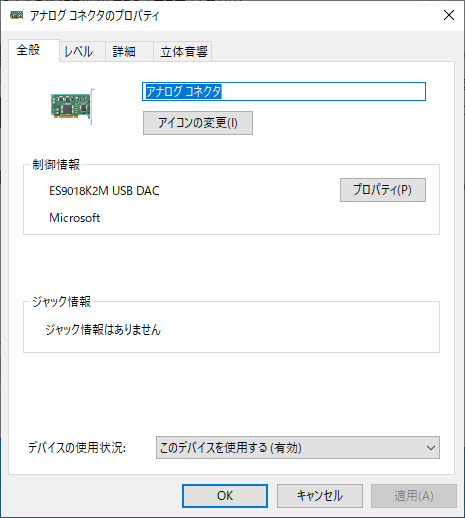
Task: Expand the デバイスの使用状況 dropdown
Action: 298,448
